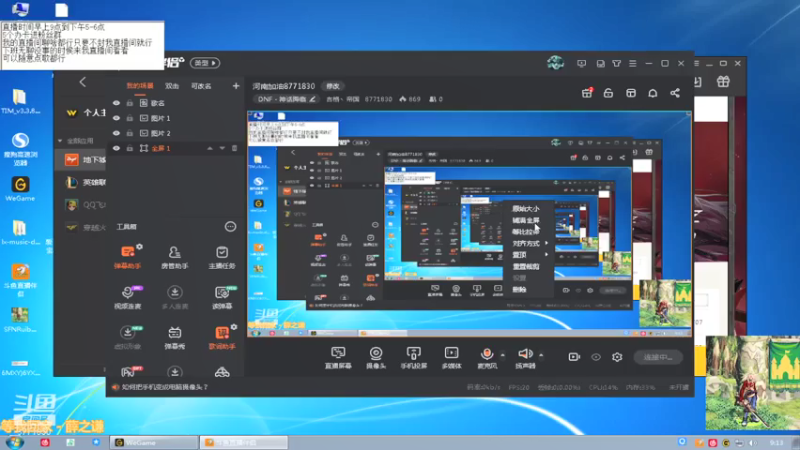The image size is (800, 450).
Task: Open the 弹幕秀 tool
Action: point(174,337)
